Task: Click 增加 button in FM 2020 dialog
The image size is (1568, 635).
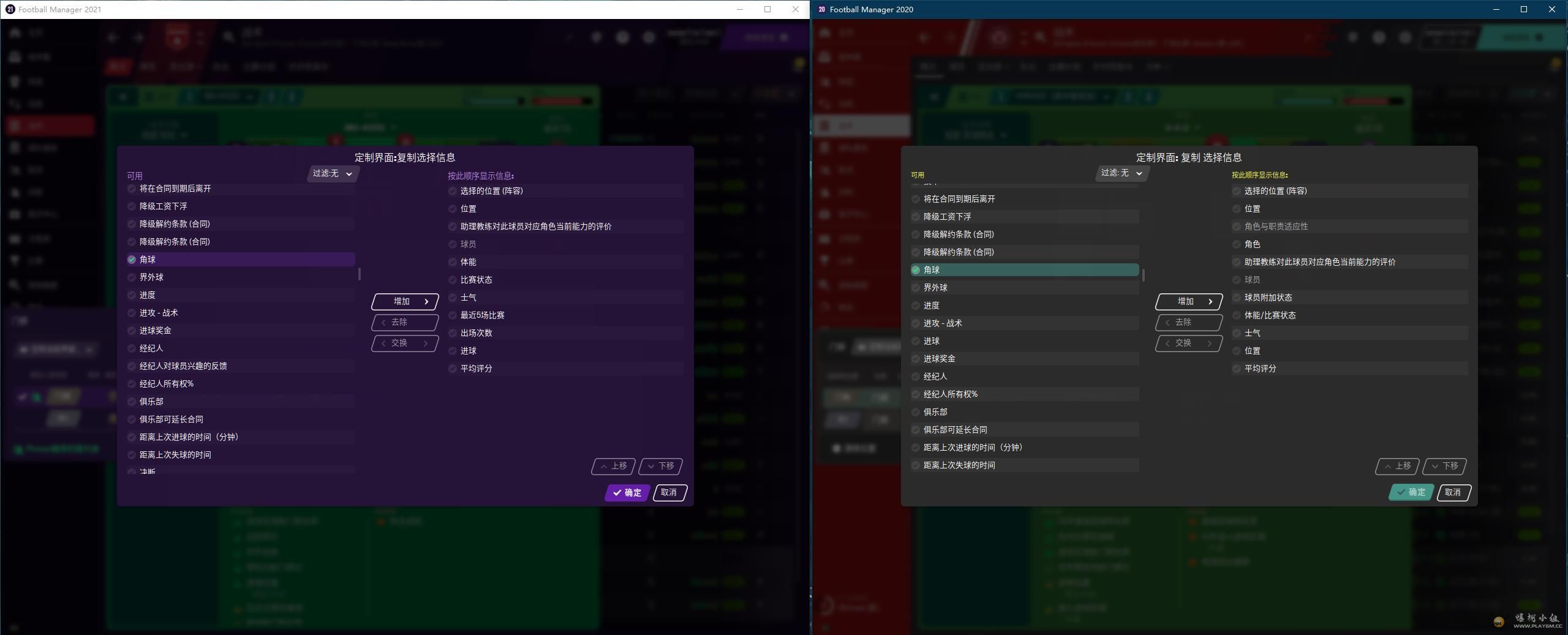Action: 1189,301
